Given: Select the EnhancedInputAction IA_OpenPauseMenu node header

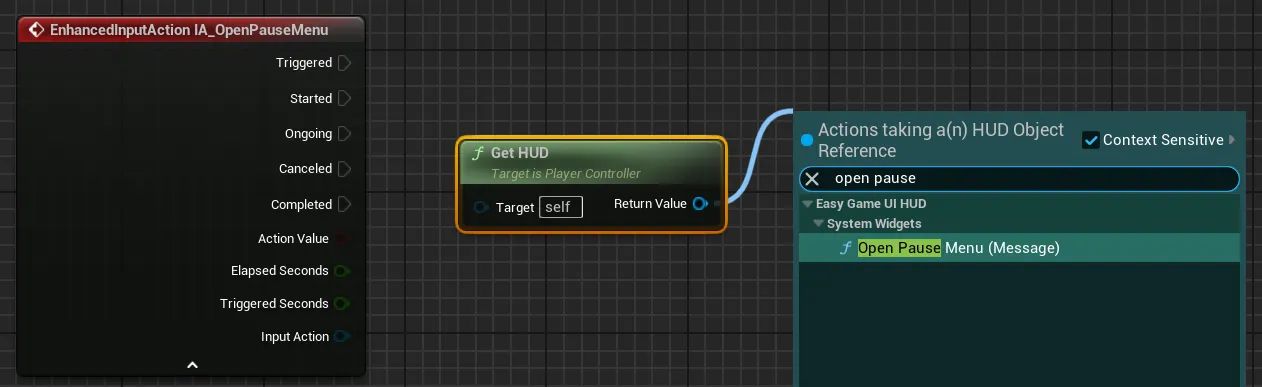Looking at the screenshot, I should click(x=192, y=30).
